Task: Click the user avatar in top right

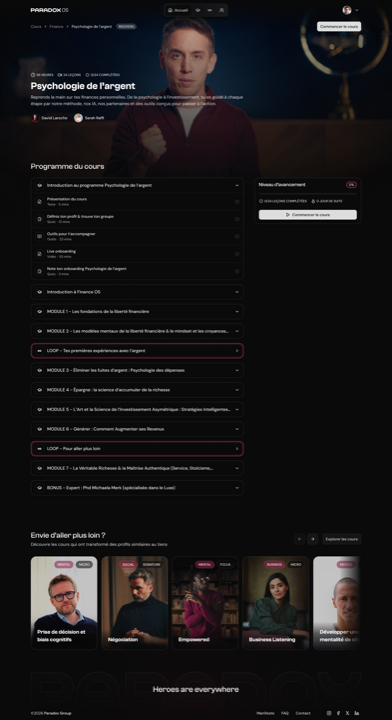Action: point(347,10)
